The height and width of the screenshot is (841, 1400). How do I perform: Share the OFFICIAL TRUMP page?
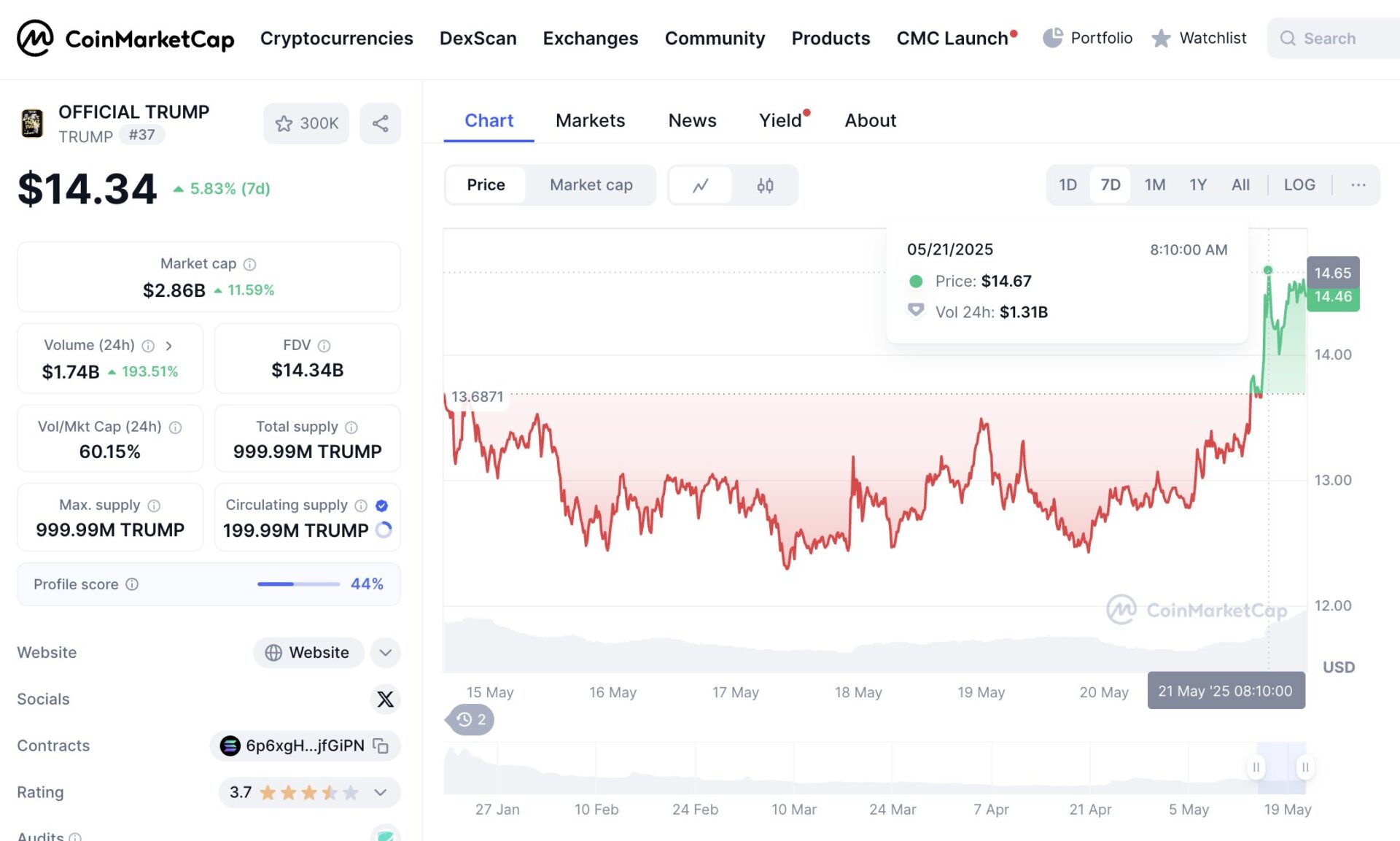tap(380, 123)
